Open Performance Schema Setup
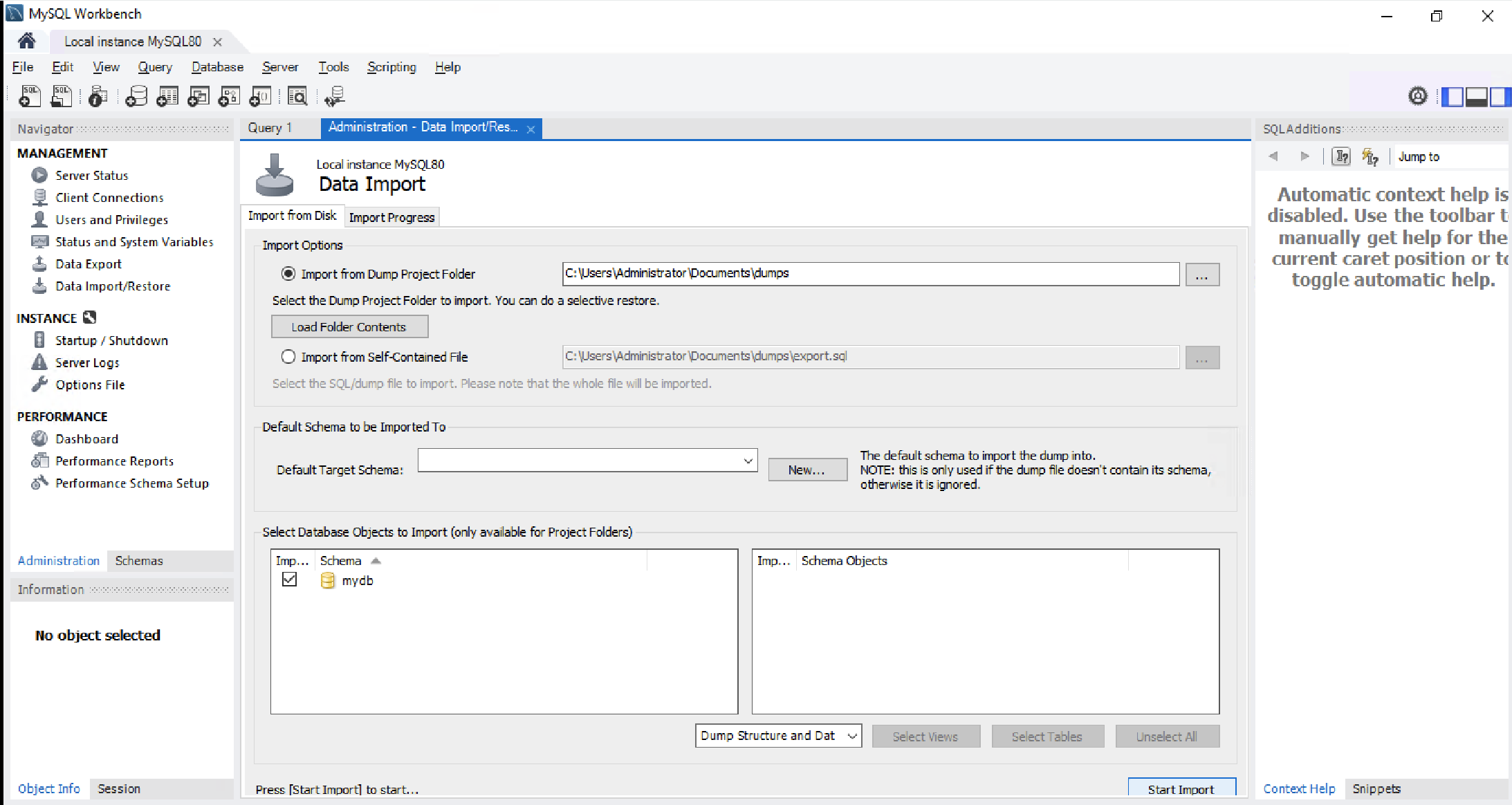The width and height of the screenshot is (1512, 805). (x=132, y=483)
